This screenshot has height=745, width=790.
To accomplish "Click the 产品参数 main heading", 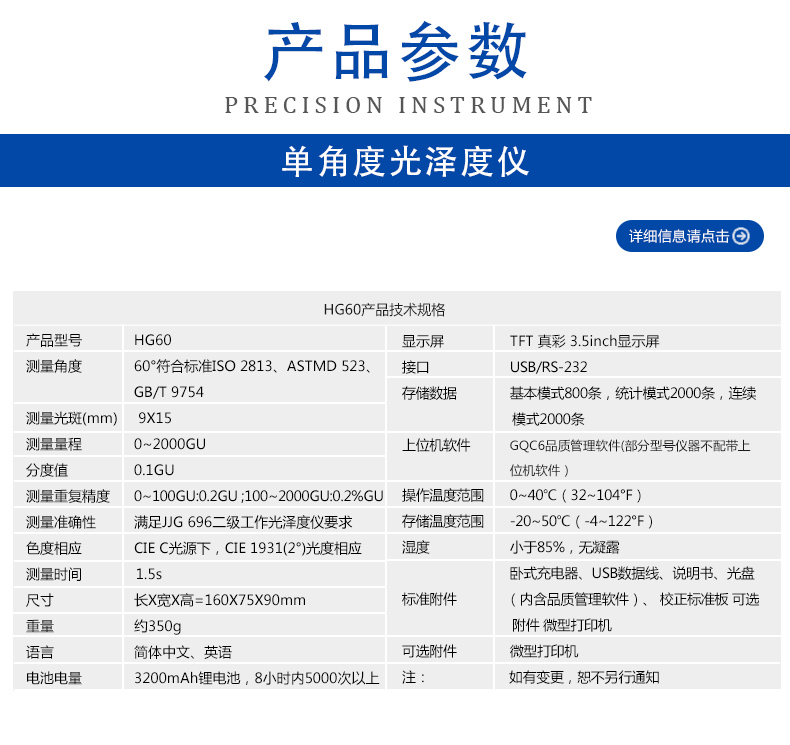I will click(x=395, y=52).
